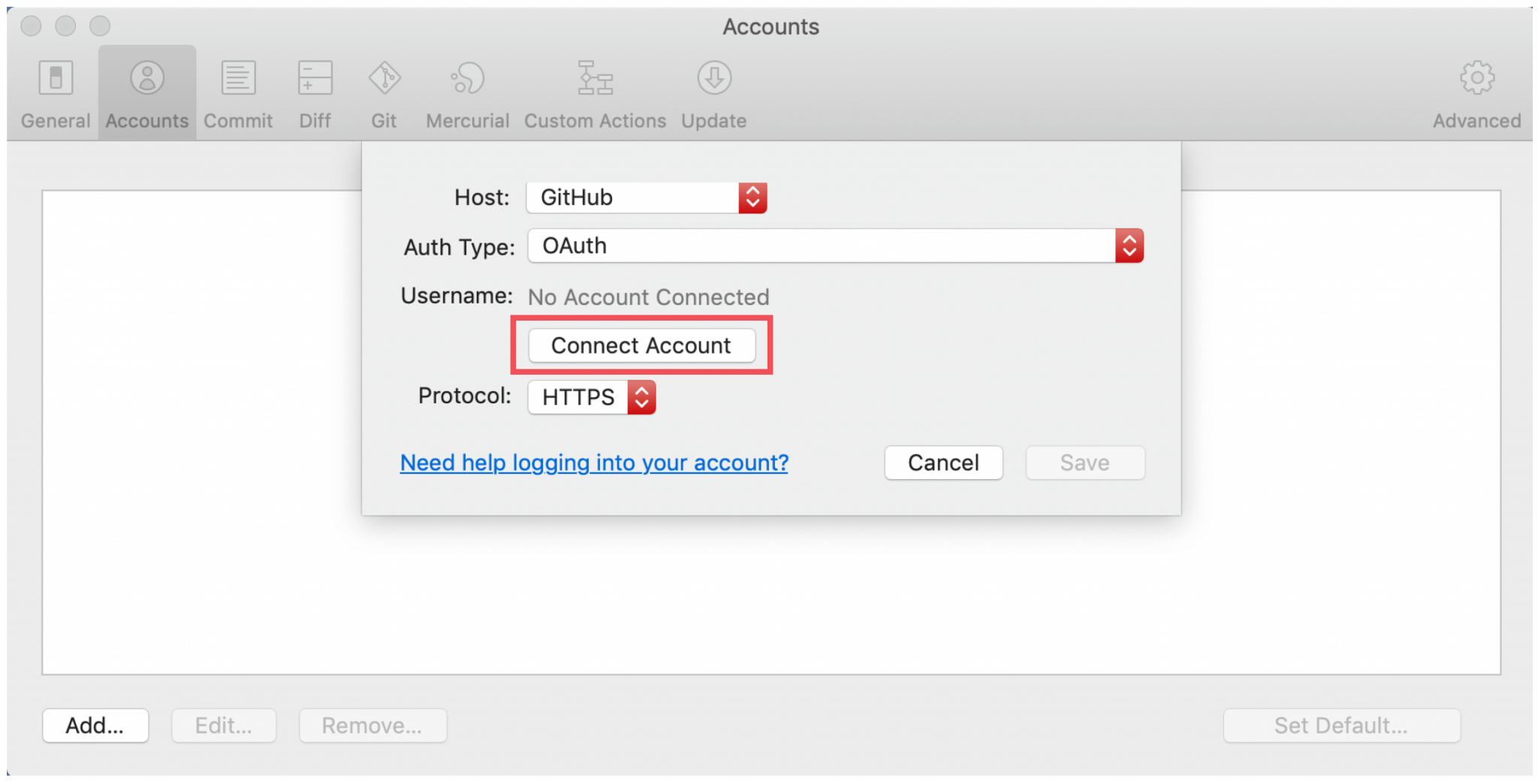
Task: Open the Git settings icon
Action: point(384,79)
